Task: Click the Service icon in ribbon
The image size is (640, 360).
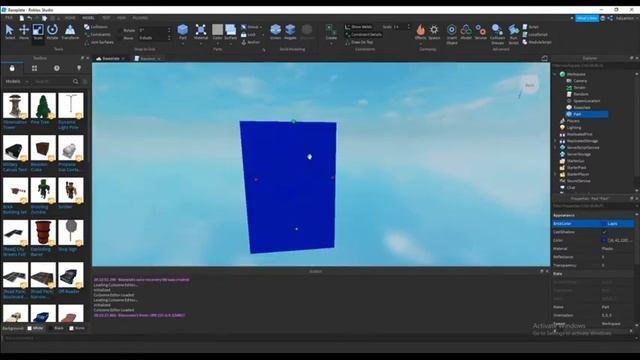Action: click(x=481, y=31)
